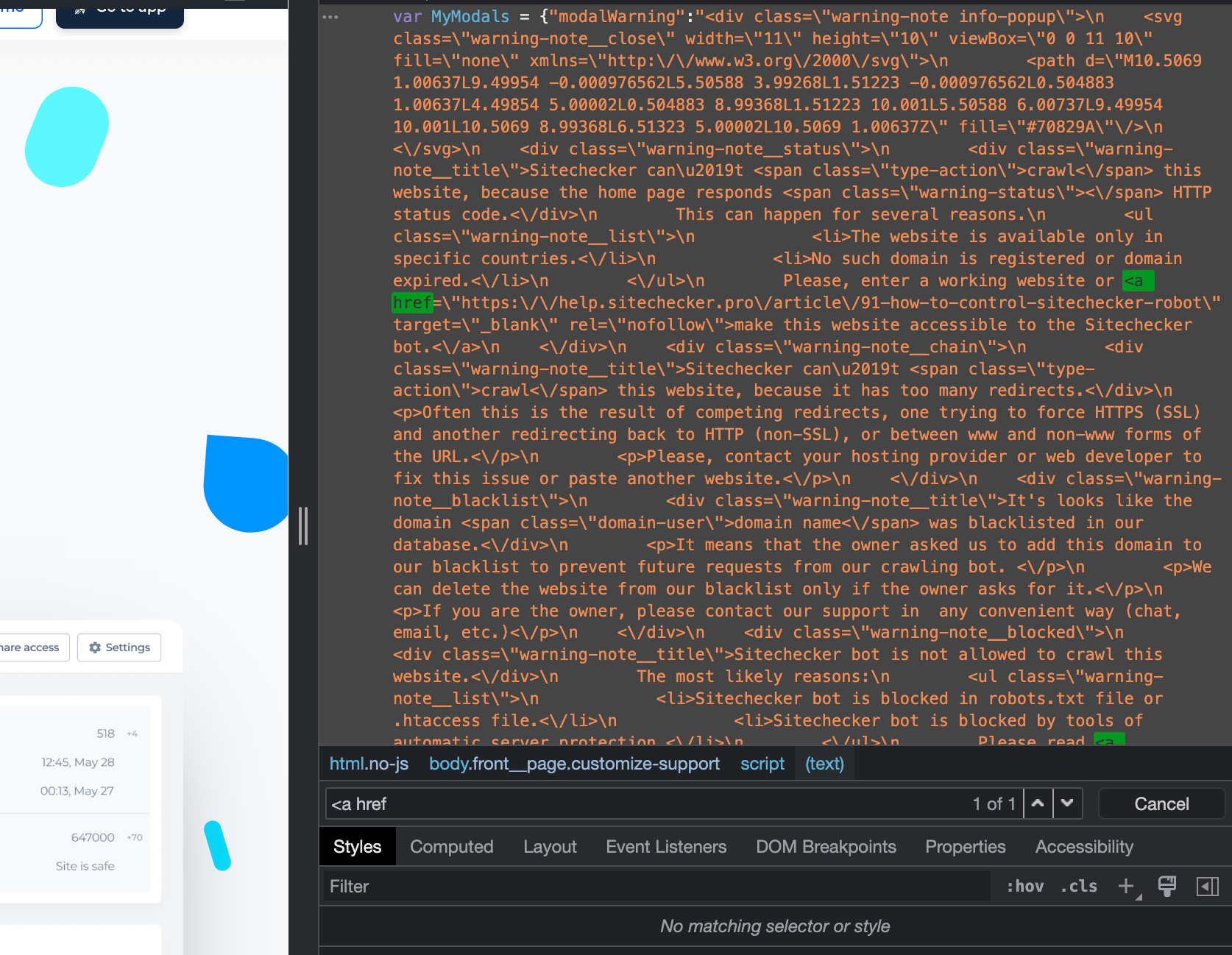This screenshot has height=955, width=1232.
Task: Click the '00:13, May 27' date
Action: (x=77, y=791)
